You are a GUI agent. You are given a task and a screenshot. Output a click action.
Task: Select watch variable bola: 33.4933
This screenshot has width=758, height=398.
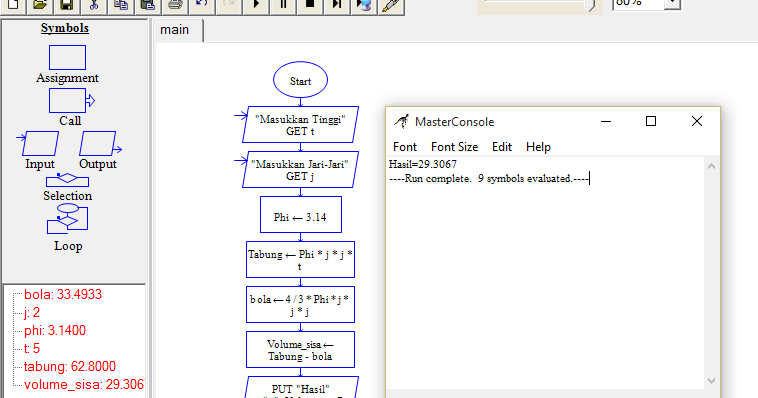point(63,295)
